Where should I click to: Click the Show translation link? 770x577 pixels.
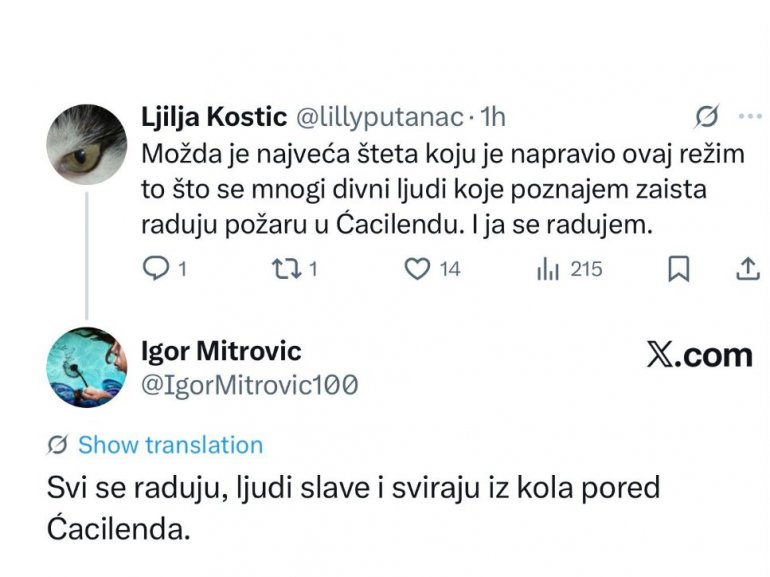tap(170, 445)
